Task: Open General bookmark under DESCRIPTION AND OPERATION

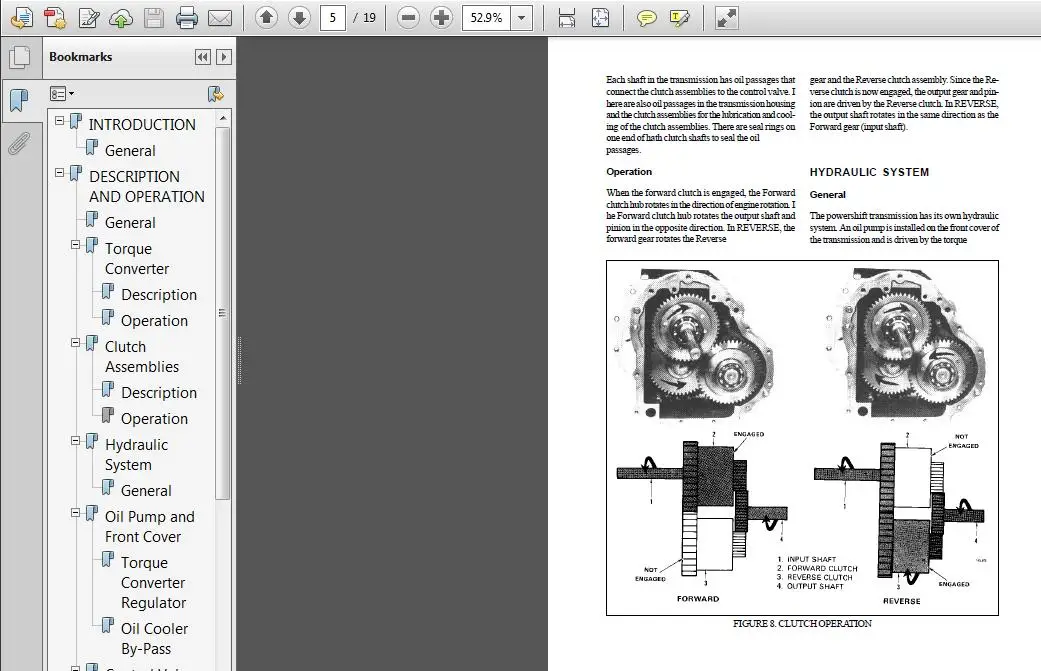Action: (x=130, y=223)
